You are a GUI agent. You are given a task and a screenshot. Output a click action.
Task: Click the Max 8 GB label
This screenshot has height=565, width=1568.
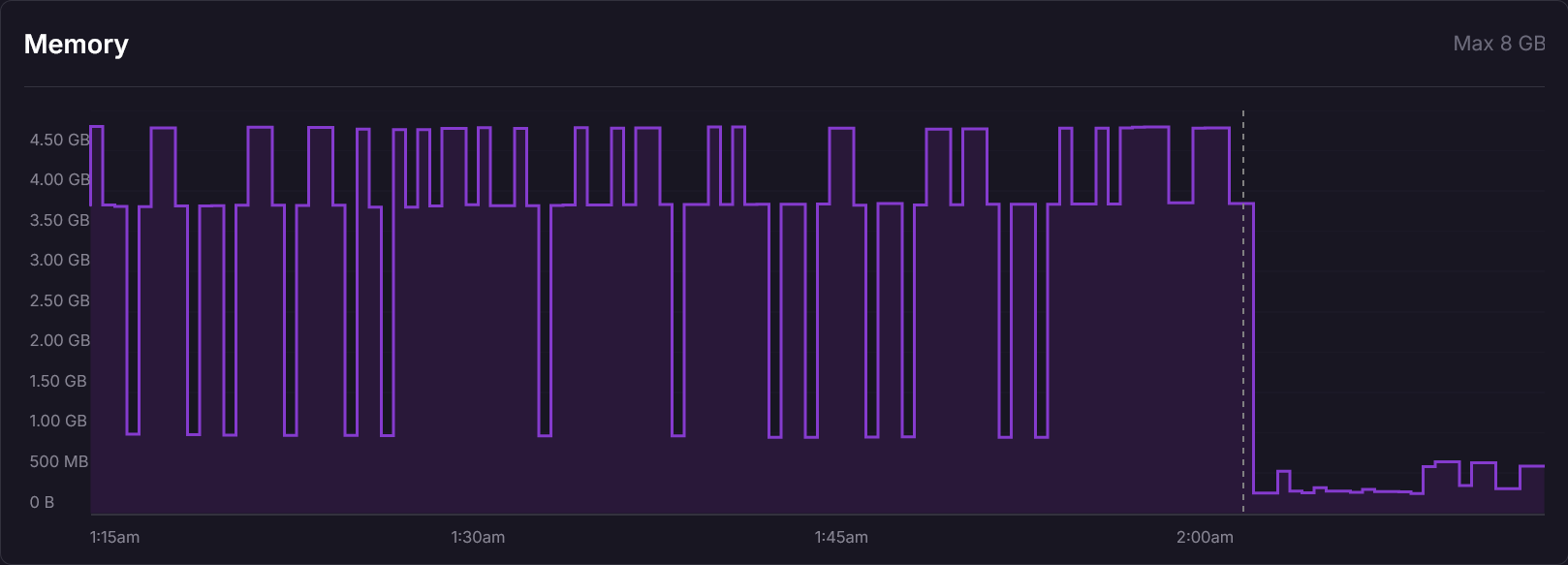pyautogui.click(x=1498, y=44)
